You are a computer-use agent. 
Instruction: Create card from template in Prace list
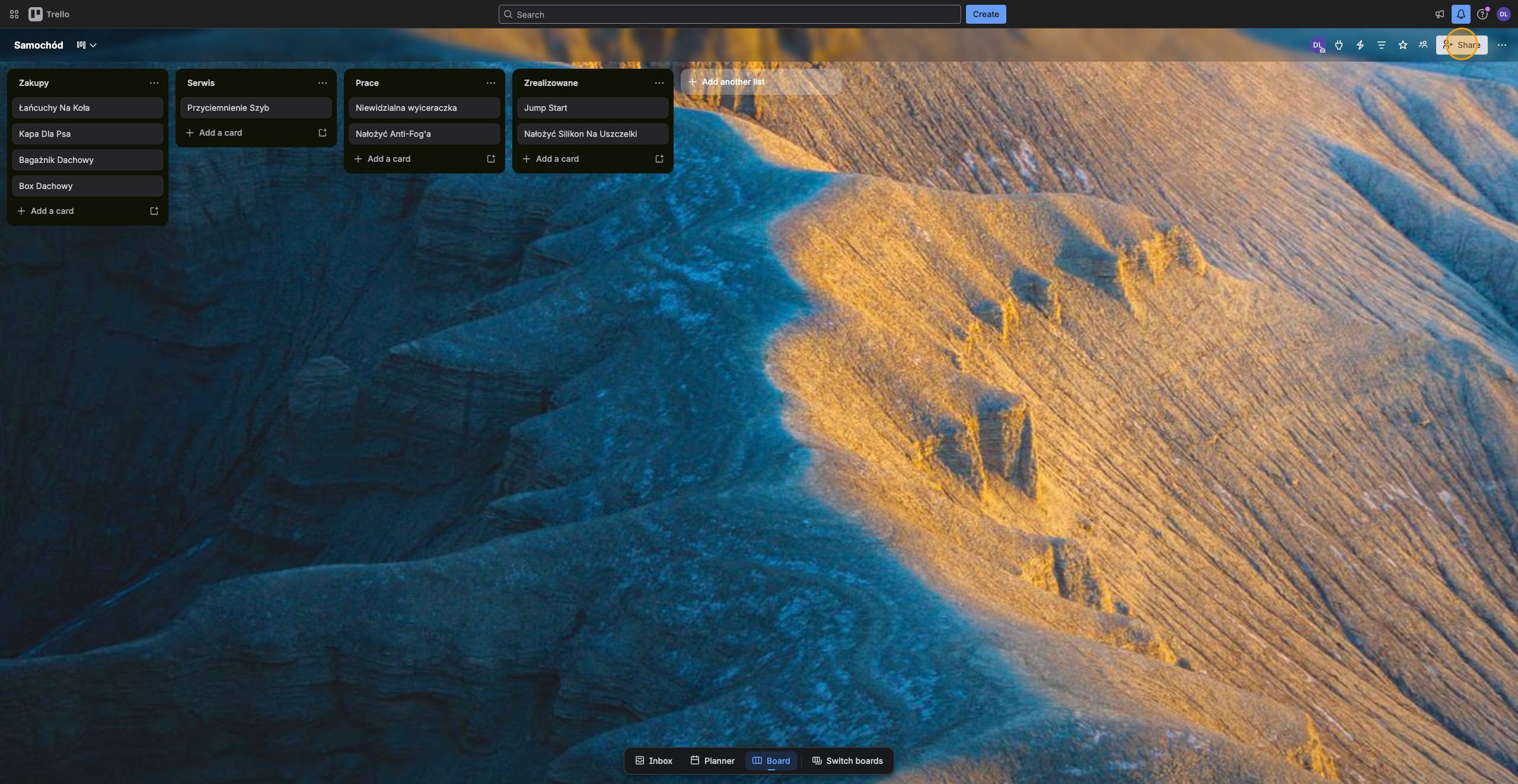point(491,159)
